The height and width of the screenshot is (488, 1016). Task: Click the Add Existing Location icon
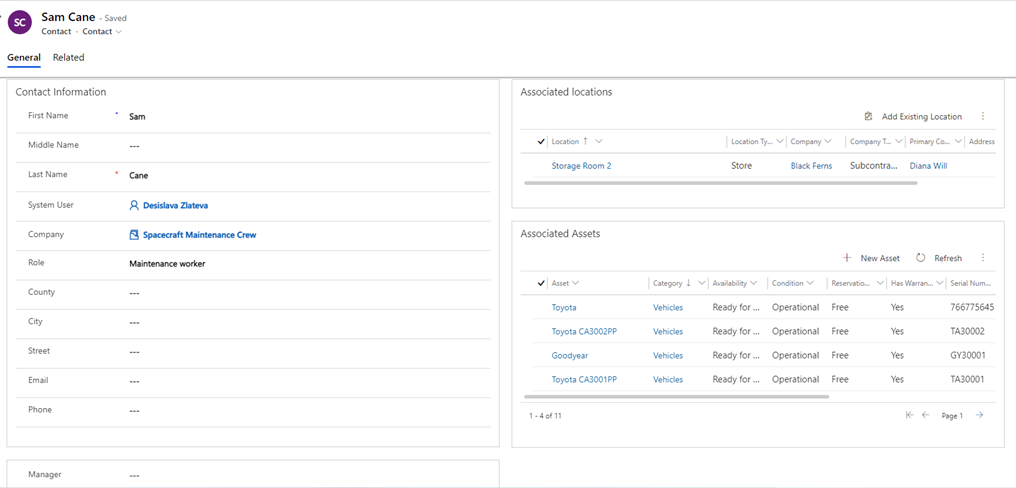pyautogui.click(x=869, y=117)
